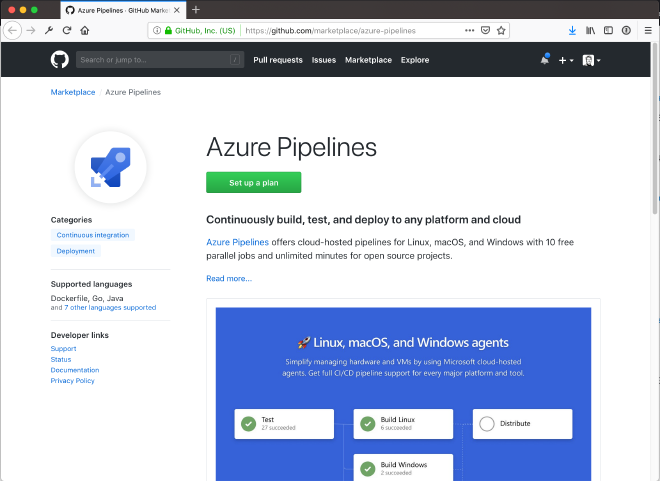The height and width of the screenshot is (481, 660).
Task: Open developer tools wrench icon
Action: click(49, 30)
